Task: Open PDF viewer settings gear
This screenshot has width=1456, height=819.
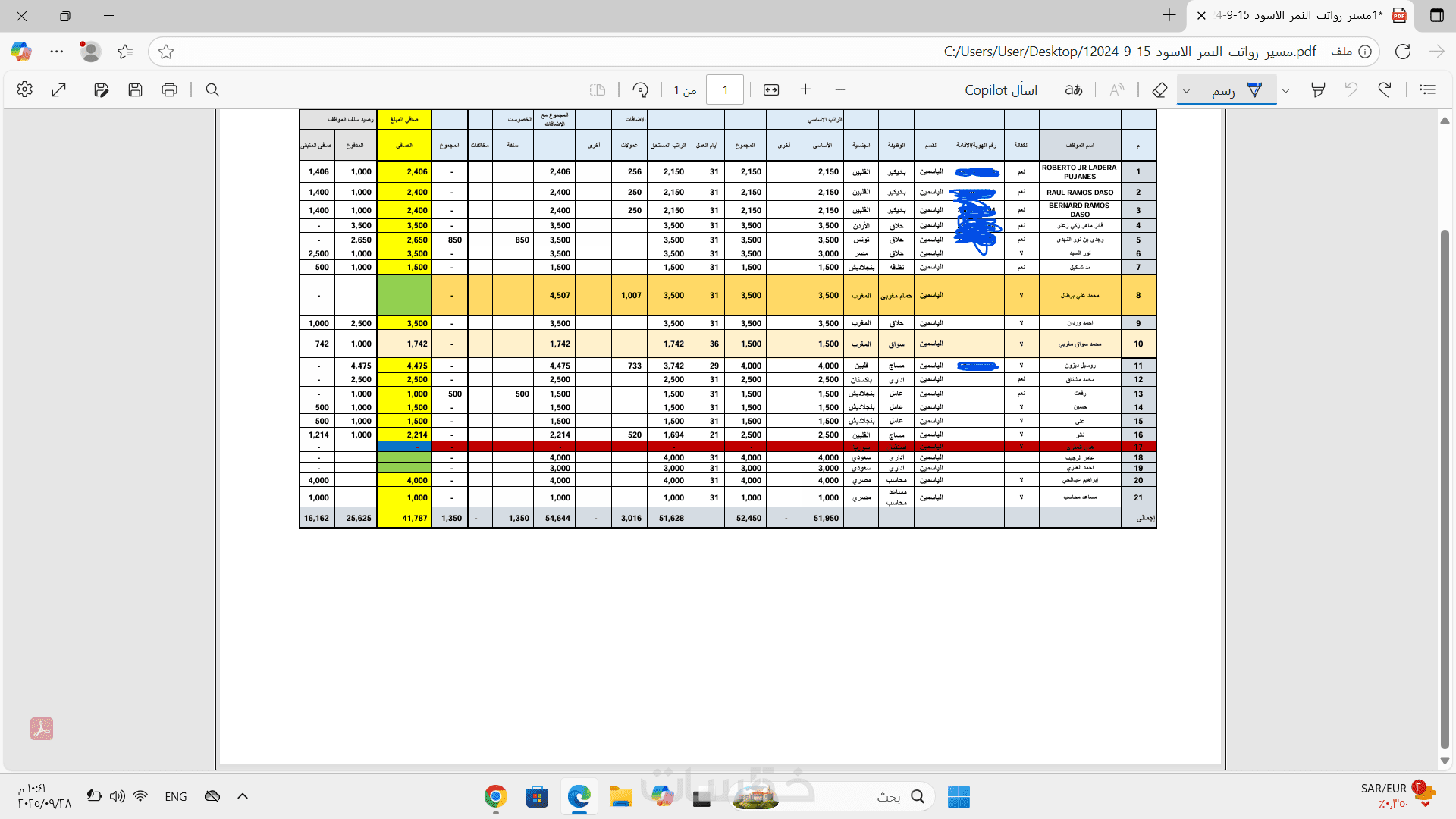Action: tap(24, 89)
